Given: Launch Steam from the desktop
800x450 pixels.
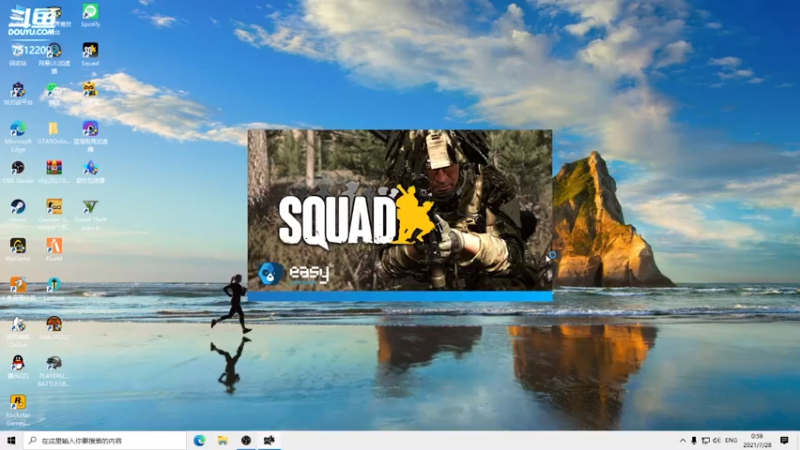Looking at the screenshot, I should coord(18,210).
